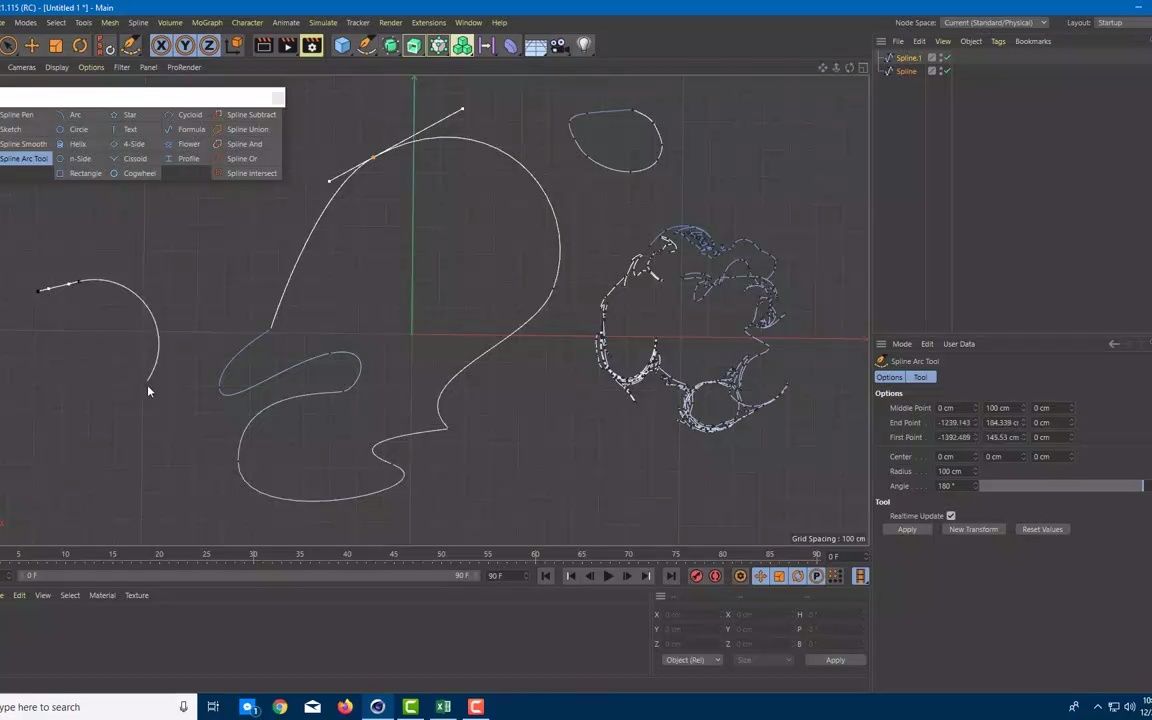
Task: Open the Extensions menu
Action: click(x=428, y=23)
